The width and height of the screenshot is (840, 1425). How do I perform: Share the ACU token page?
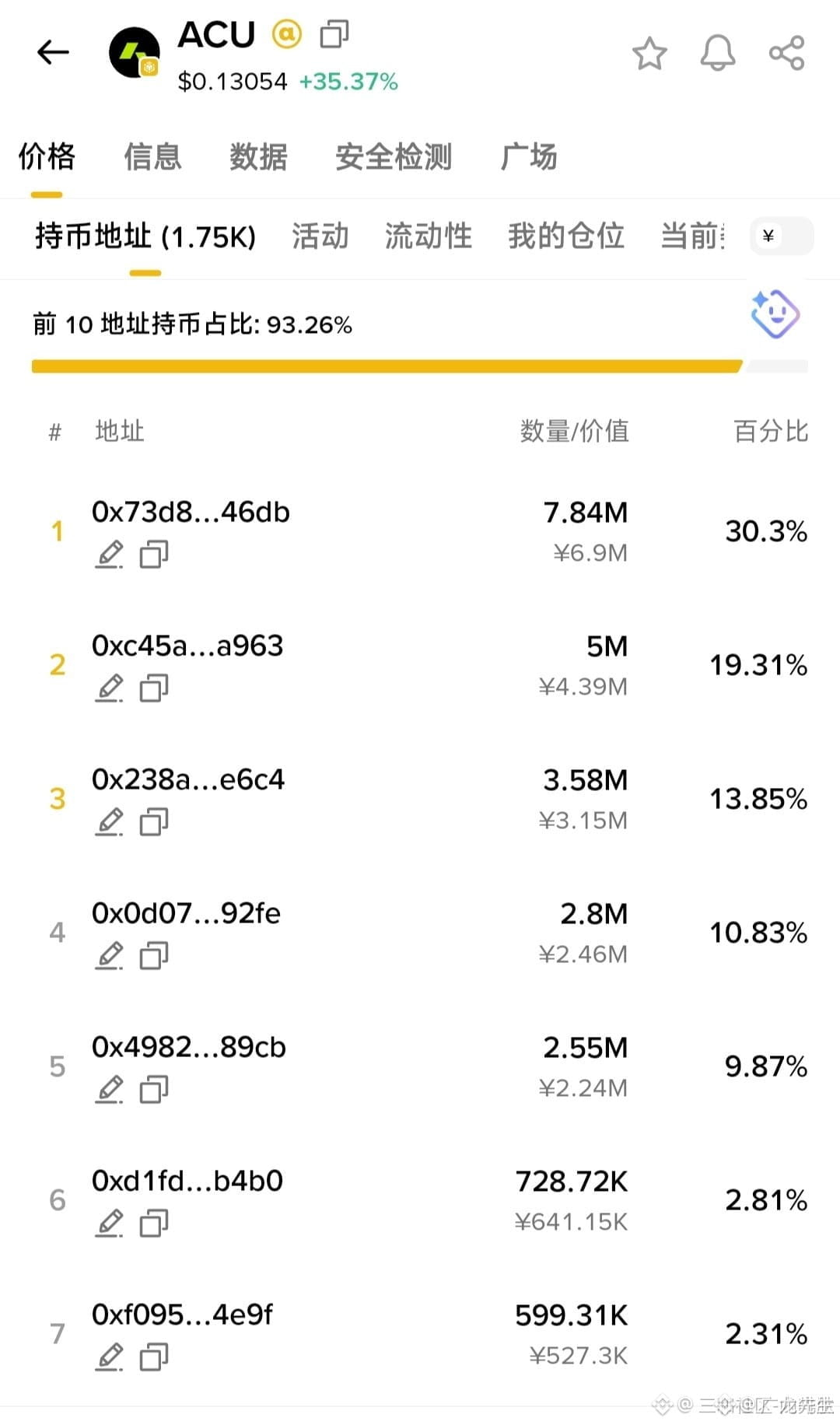coord(786,54)
